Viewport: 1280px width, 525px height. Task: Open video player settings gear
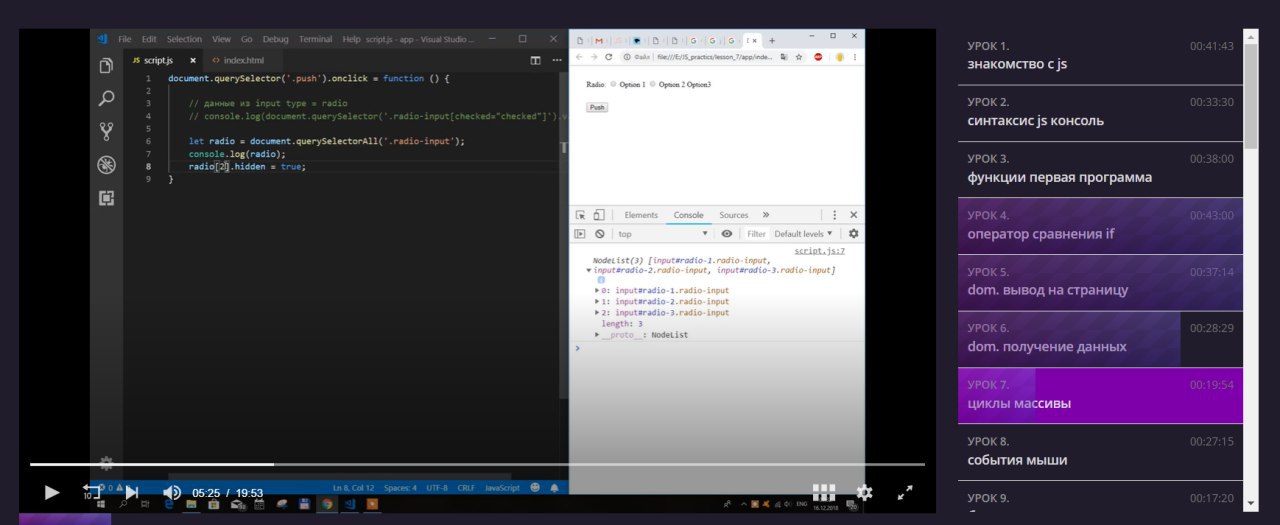[x=865, y=492]
